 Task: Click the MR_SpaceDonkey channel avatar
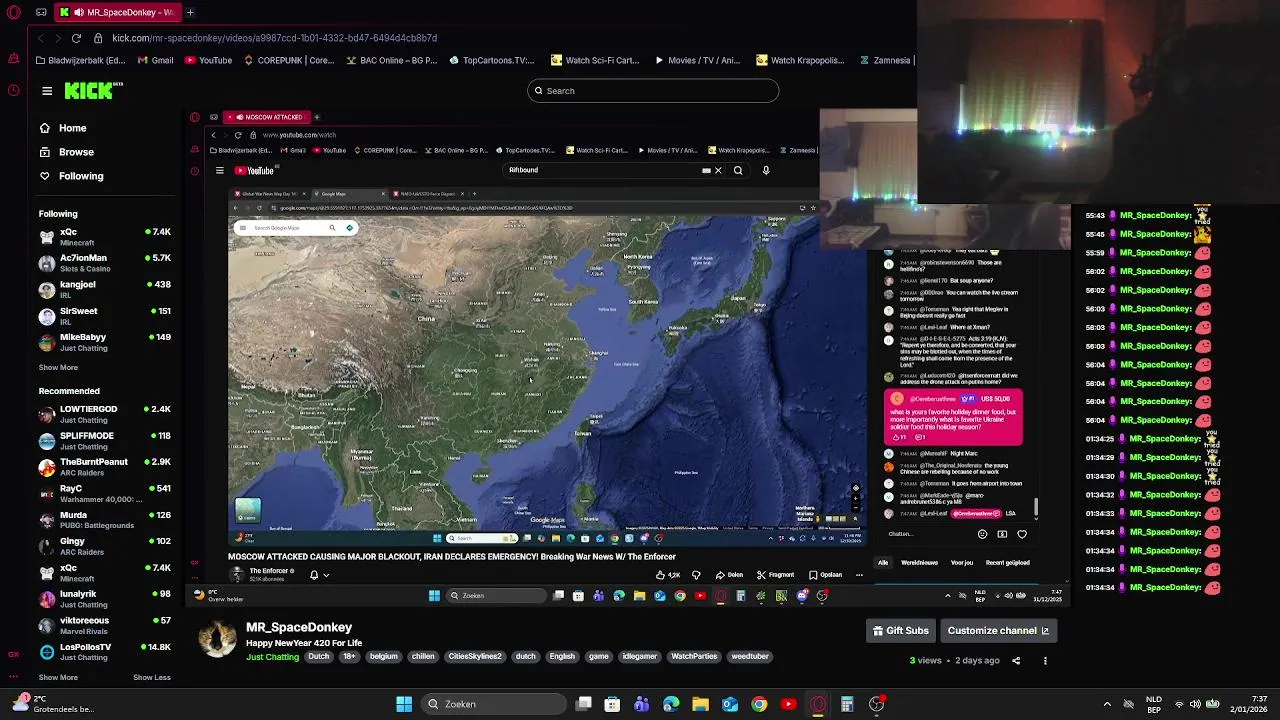click(x=216, y=638)
